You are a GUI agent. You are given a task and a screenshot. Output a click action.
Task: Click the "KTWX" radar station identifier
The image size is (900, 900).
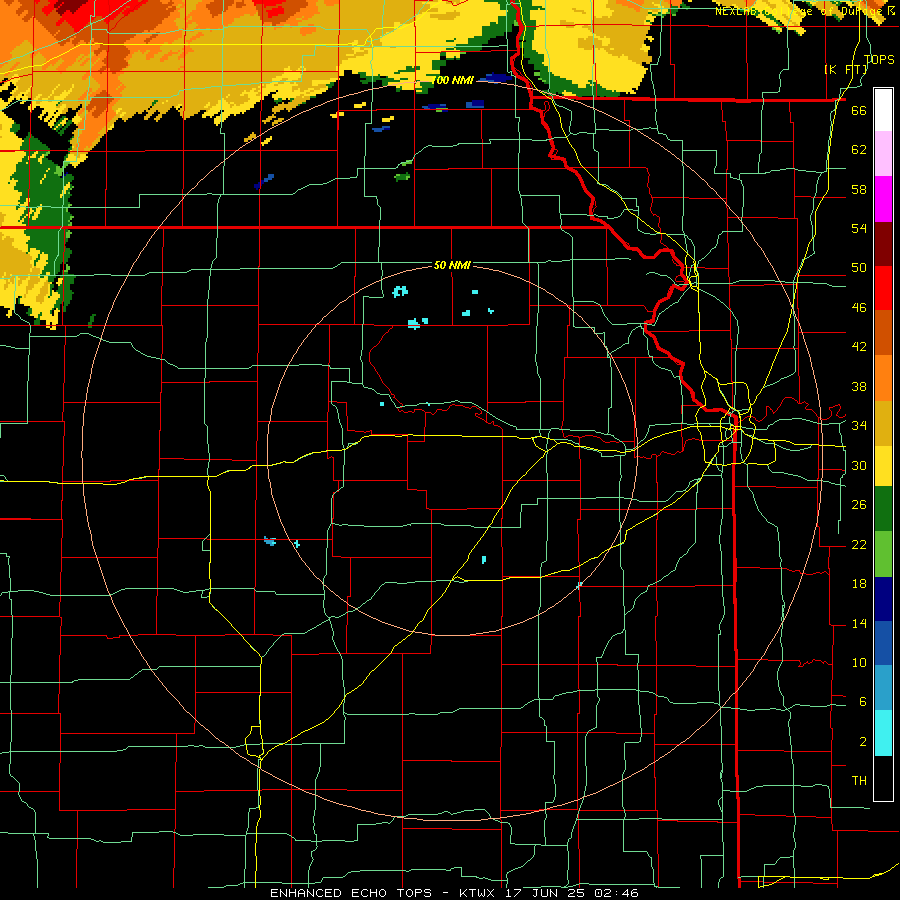pyautogui.click(x=479, y=893)
